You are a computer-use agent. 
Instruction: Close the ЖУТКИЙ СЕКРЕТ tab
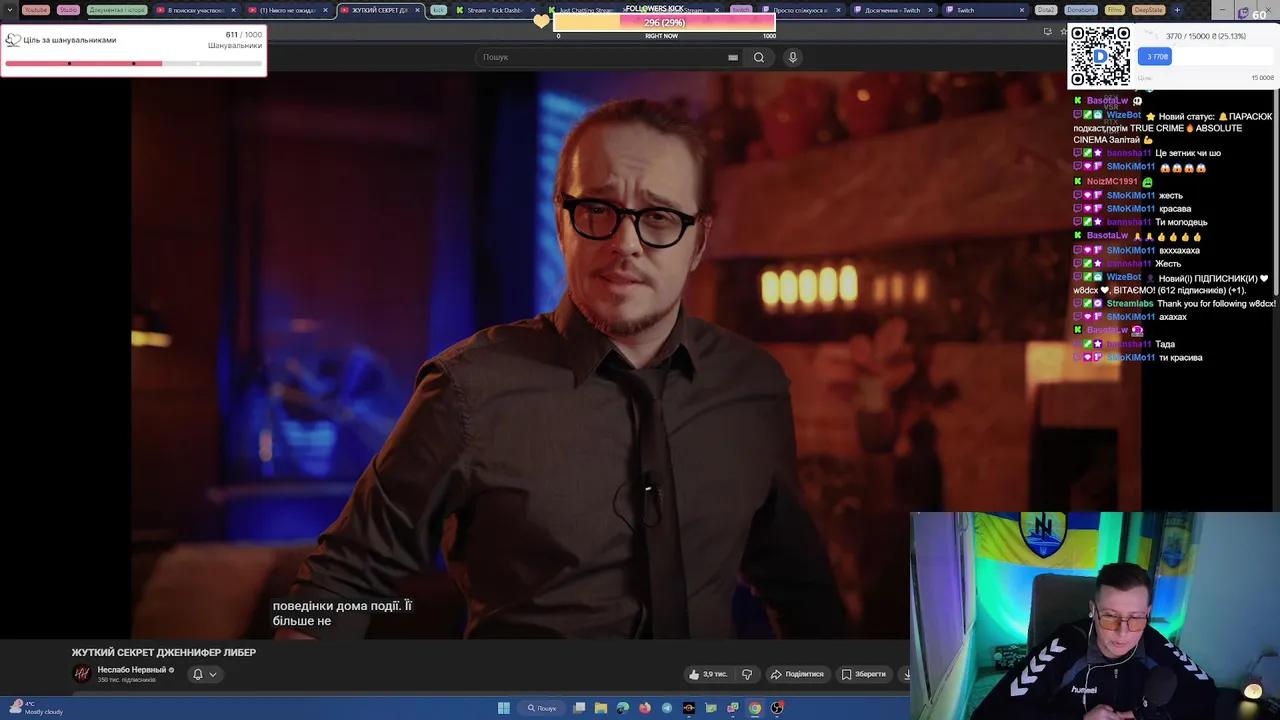tap(417, 10)
